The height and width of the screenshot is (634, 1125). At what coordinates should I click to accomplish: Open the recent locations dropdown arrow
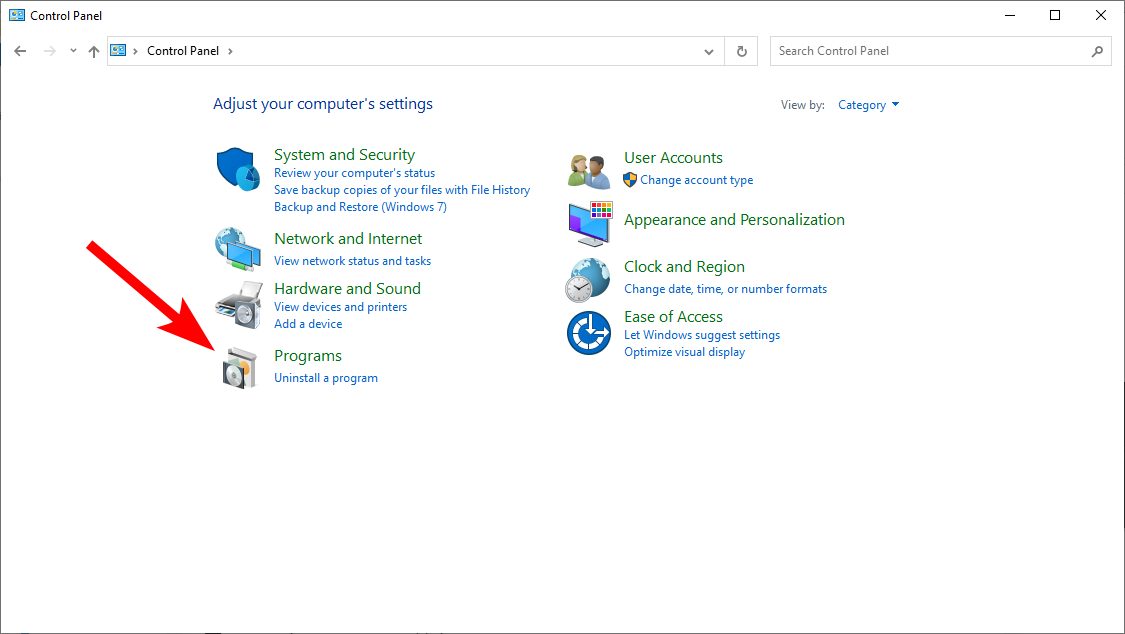click(x=73, y=51)
